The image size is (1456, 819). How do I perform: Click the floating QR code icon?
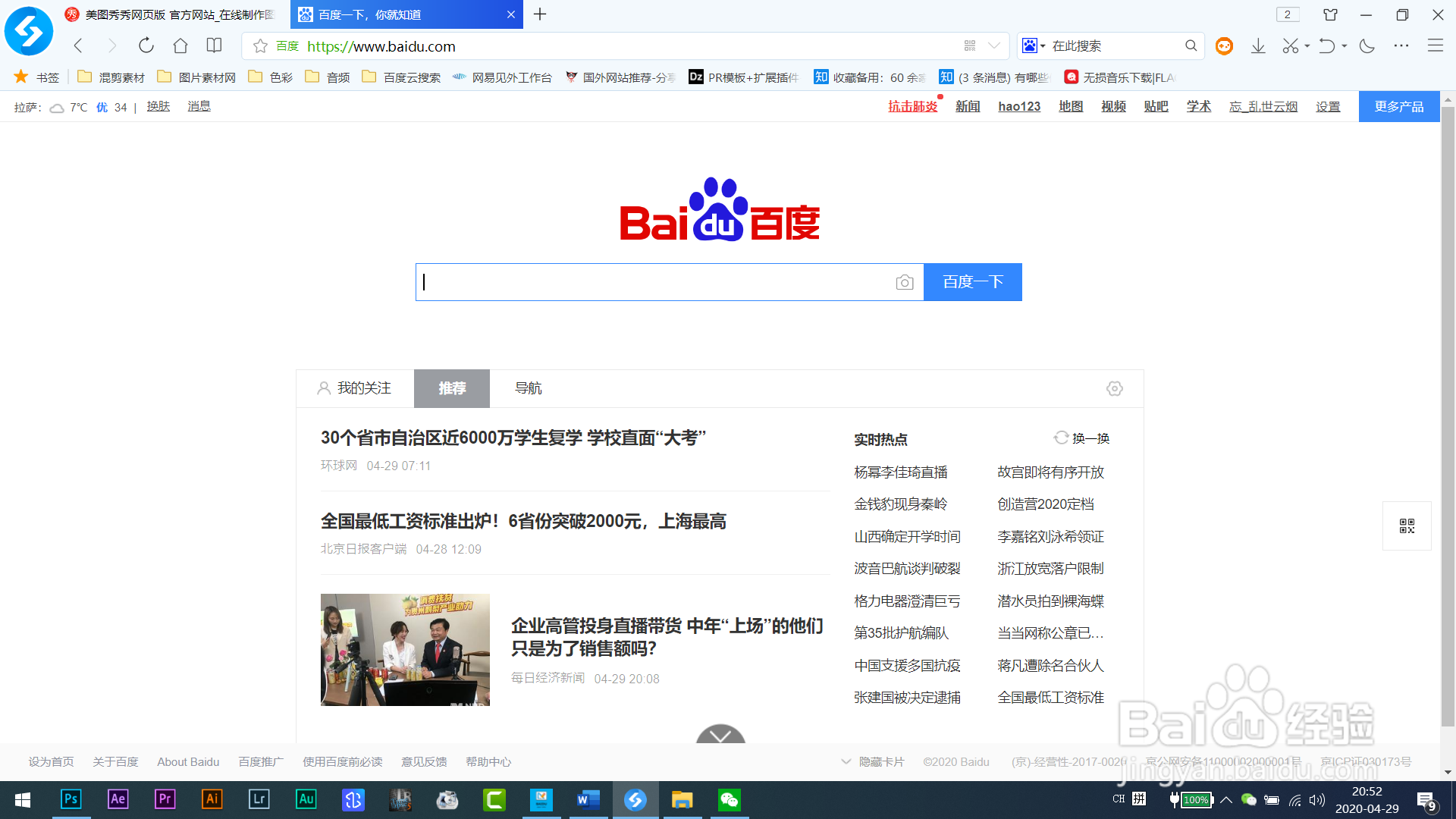point(1407,526)
